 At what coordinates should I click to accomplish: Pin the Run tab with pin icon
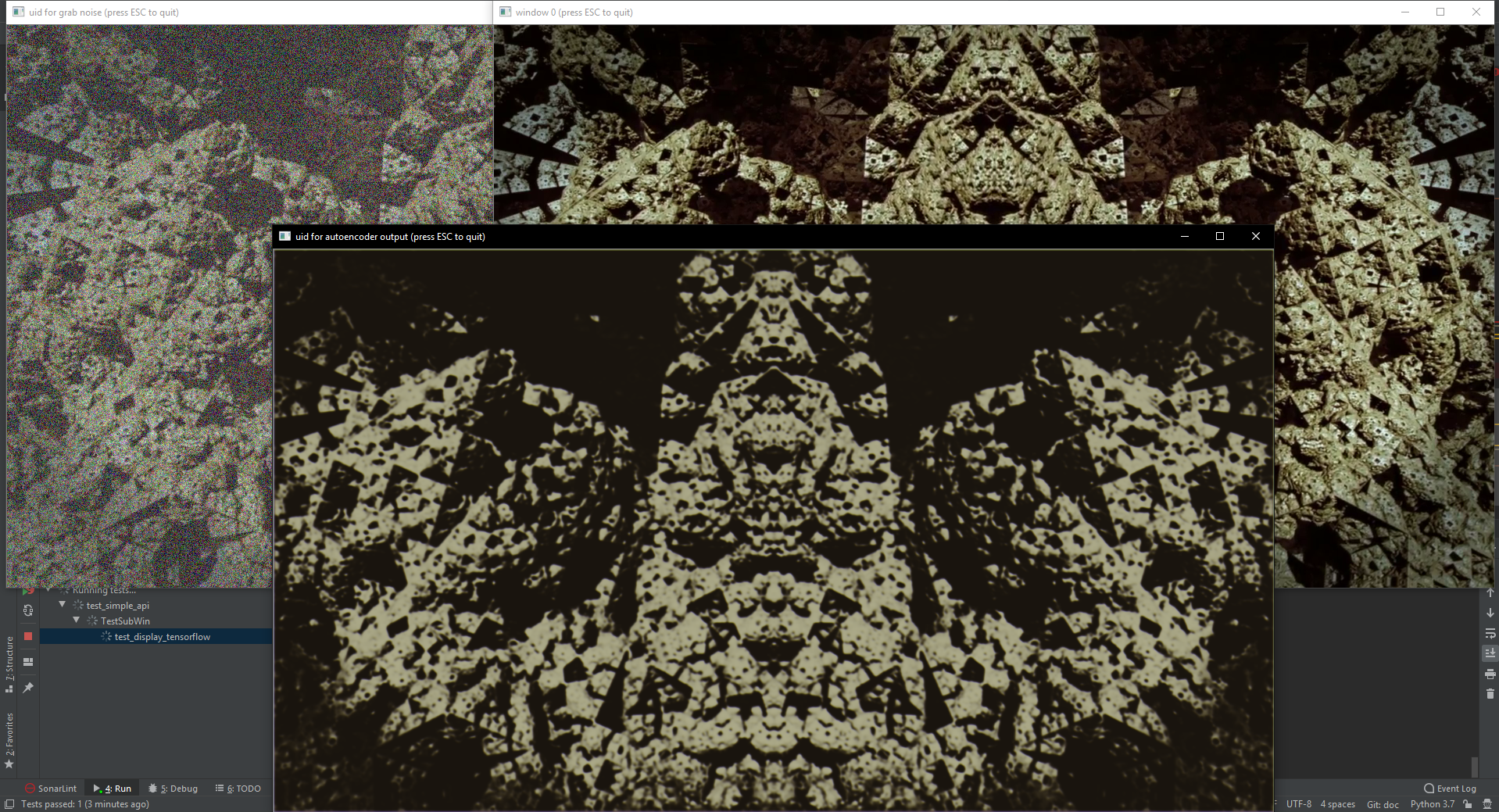[x=28, y=688]
